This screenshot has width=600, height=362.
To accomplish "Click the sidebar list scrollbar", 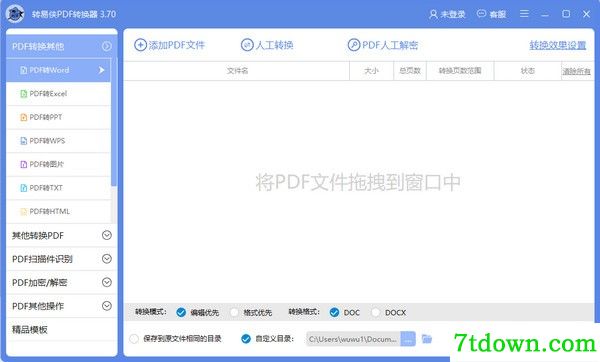I will tap(113, 122).
